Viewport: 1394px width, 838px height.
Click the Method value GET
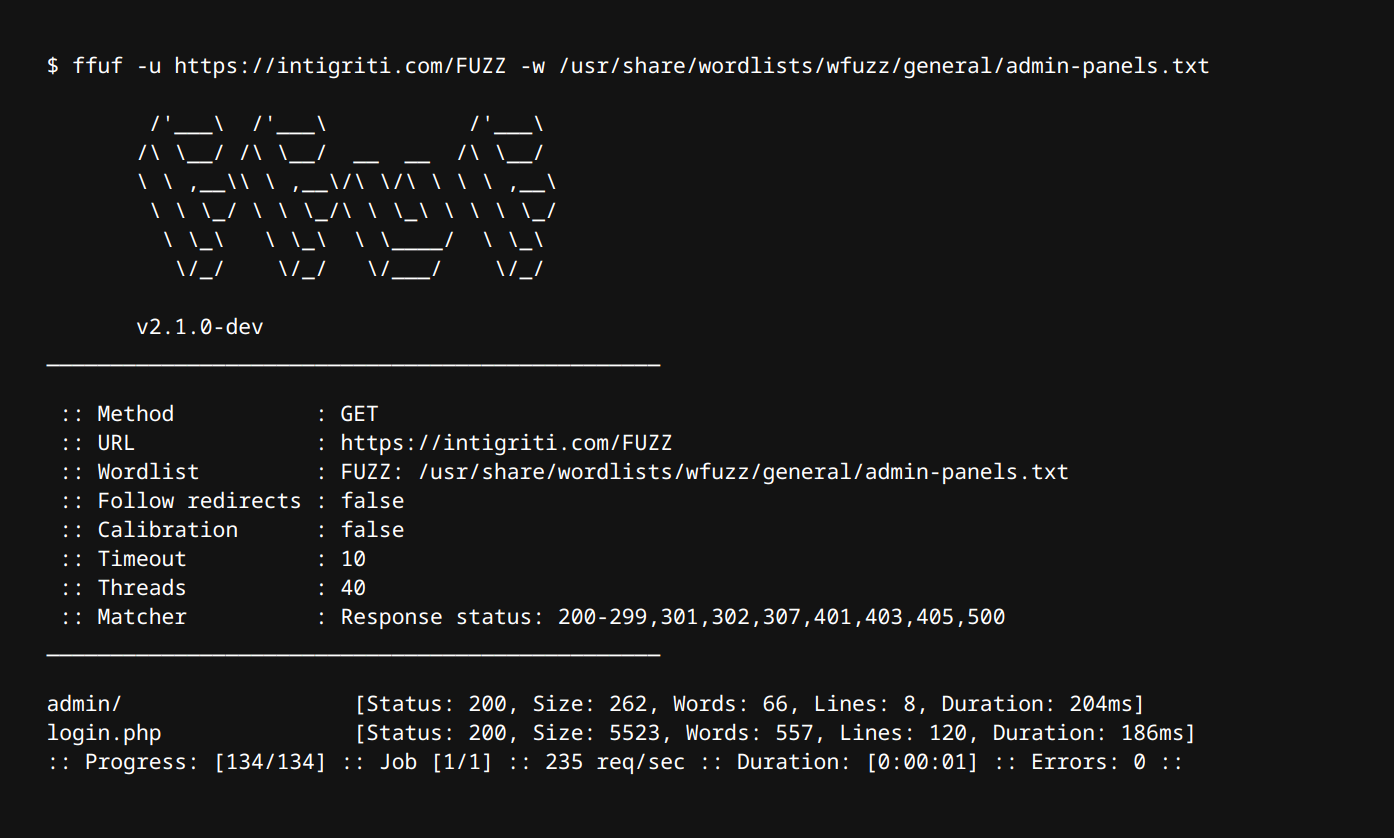359,414
